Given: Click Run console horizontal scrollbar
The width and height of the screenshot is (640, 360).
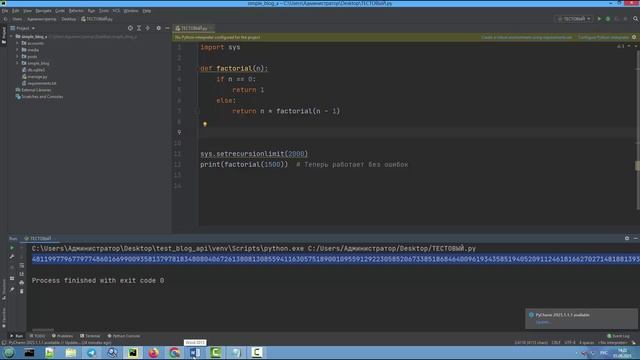Looking at the screenshot, I should pyautogui.click(x=43, y=329).
